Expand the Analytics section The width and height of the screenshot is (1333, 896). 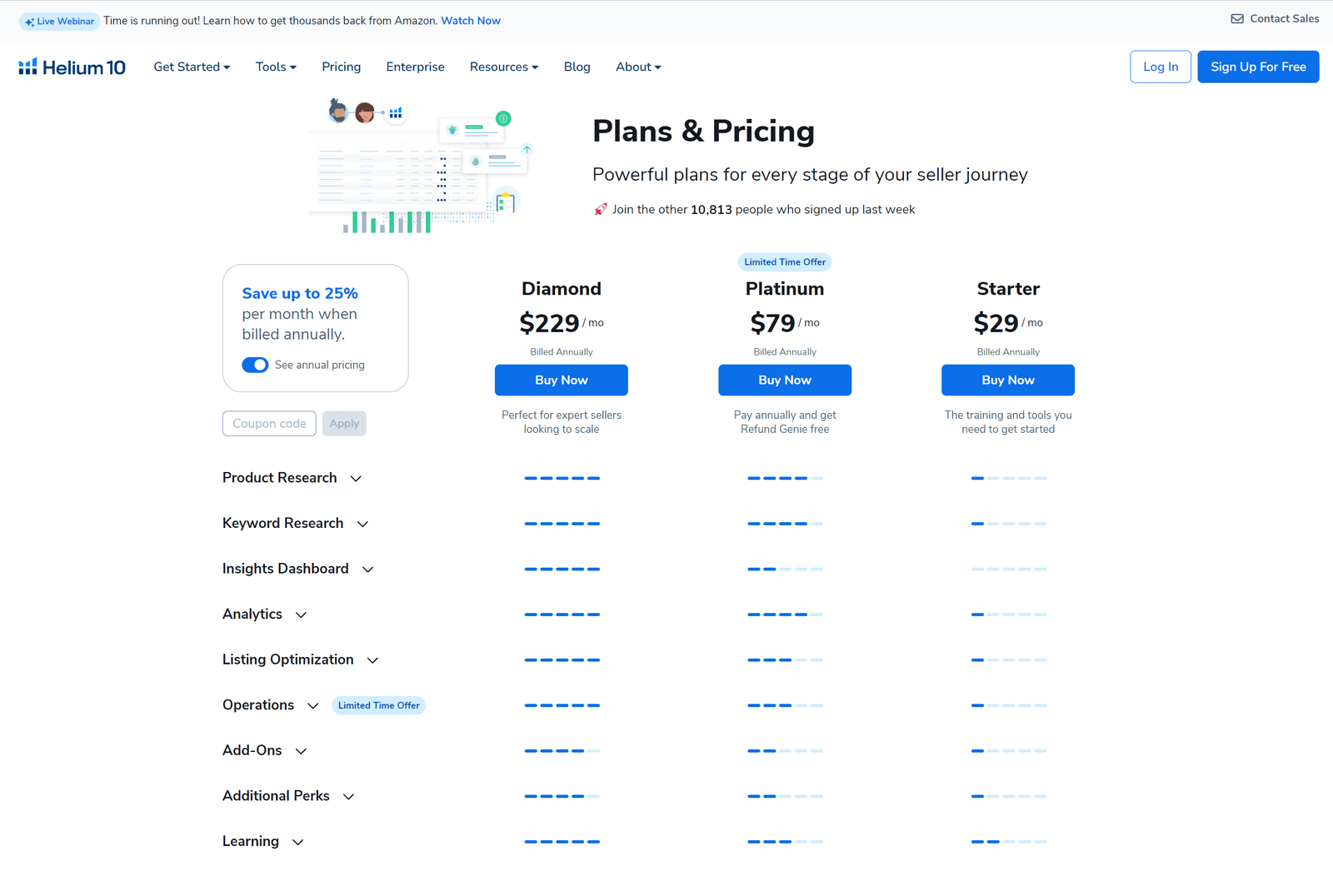(265, 614)
